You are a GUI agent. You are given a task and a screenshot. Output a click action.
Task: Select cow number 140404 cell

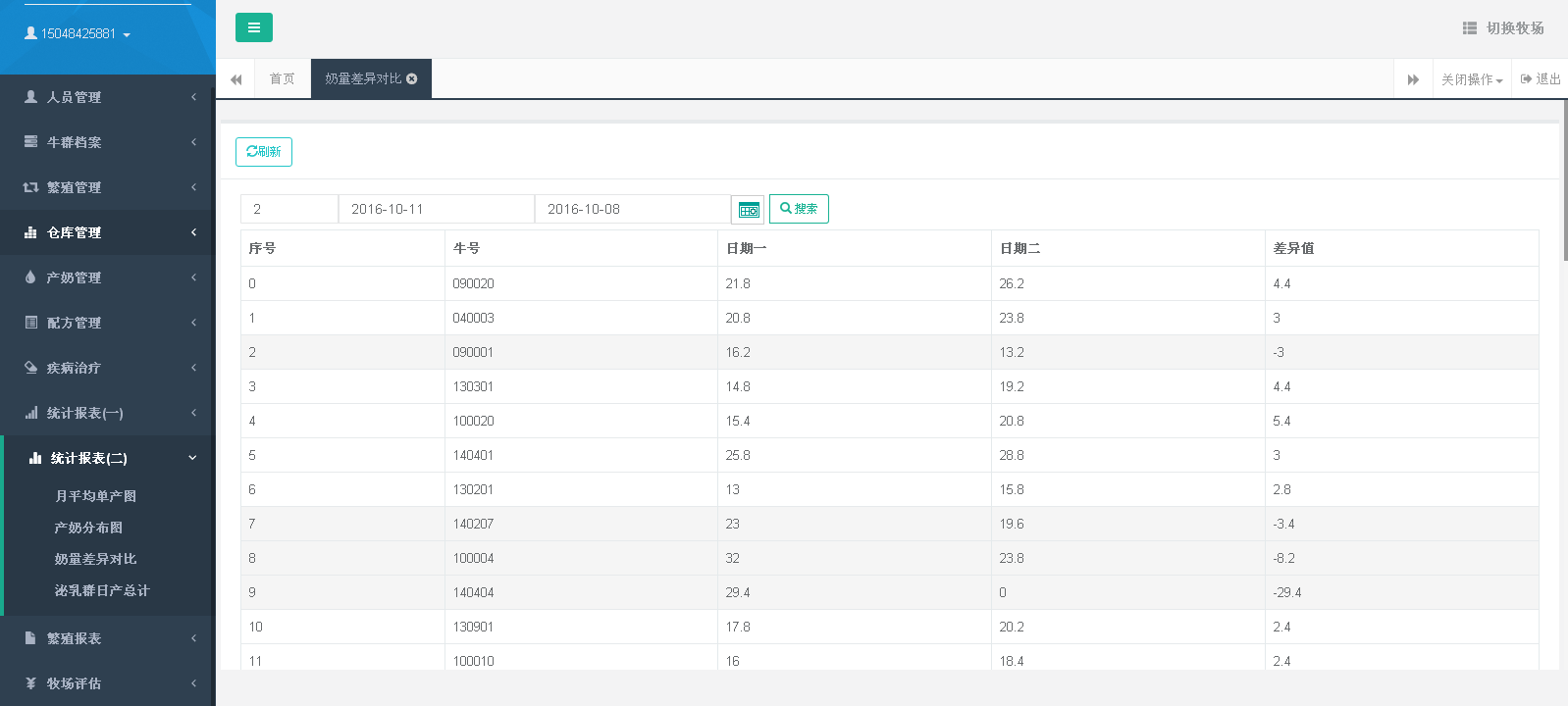tap(581, 592)
